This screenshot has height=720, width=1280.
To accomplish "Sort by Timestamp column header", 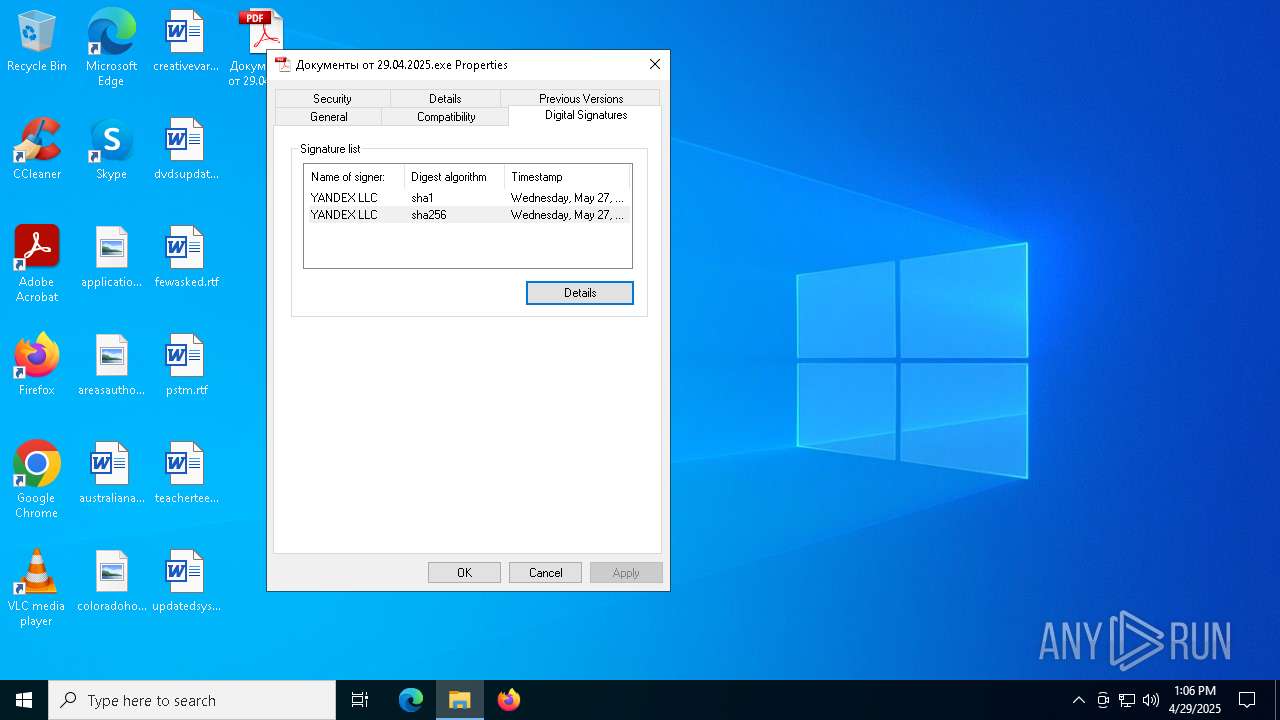I will click(x=567, y=177).
